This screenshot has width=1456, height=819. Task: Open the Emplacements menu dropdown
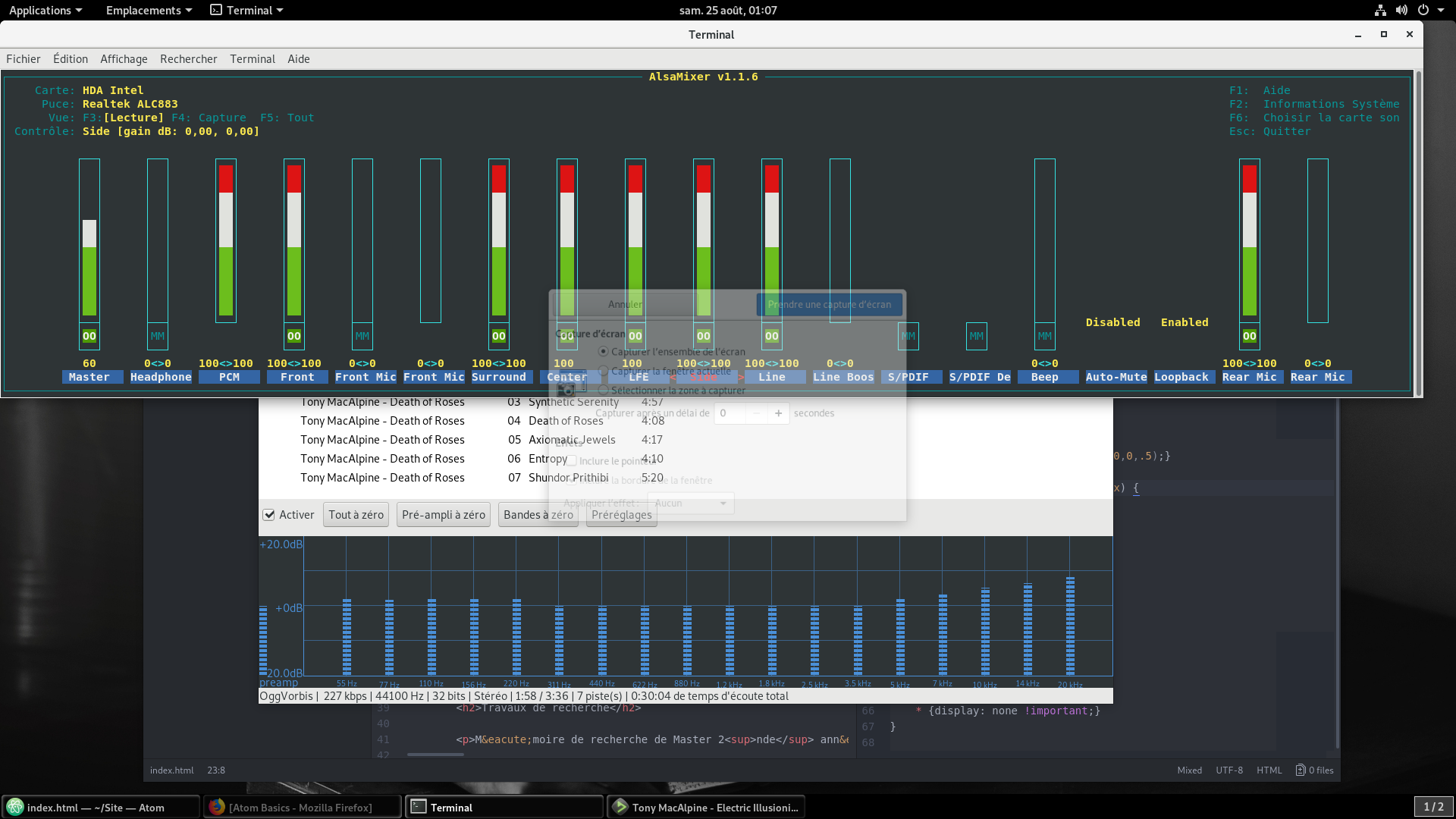tap(149, 11)
